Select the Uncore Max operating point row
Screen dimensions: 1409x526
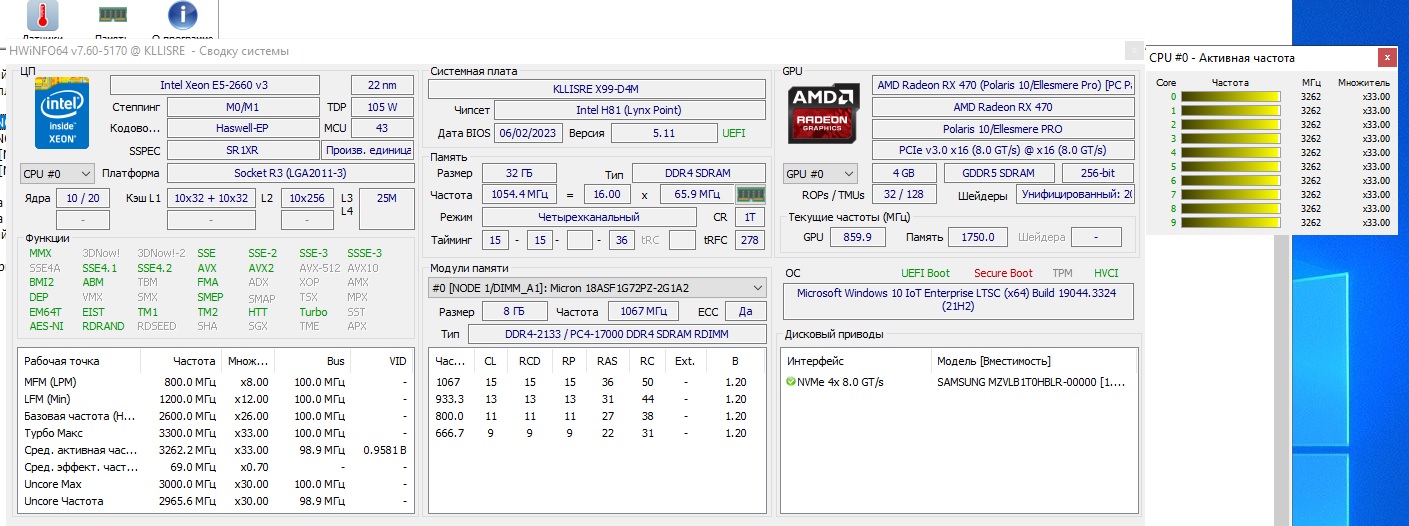point(215,484)
